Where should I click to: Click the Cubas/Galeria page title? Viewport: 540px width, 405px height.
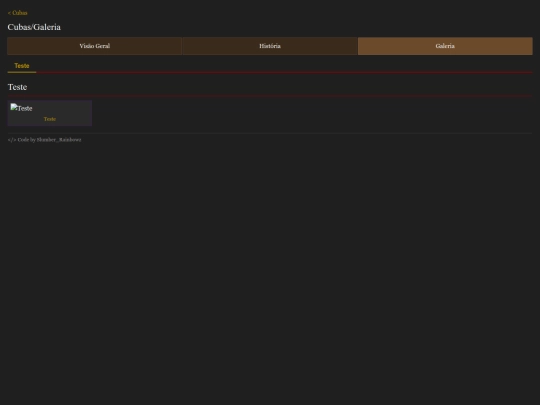click(34, 27)
